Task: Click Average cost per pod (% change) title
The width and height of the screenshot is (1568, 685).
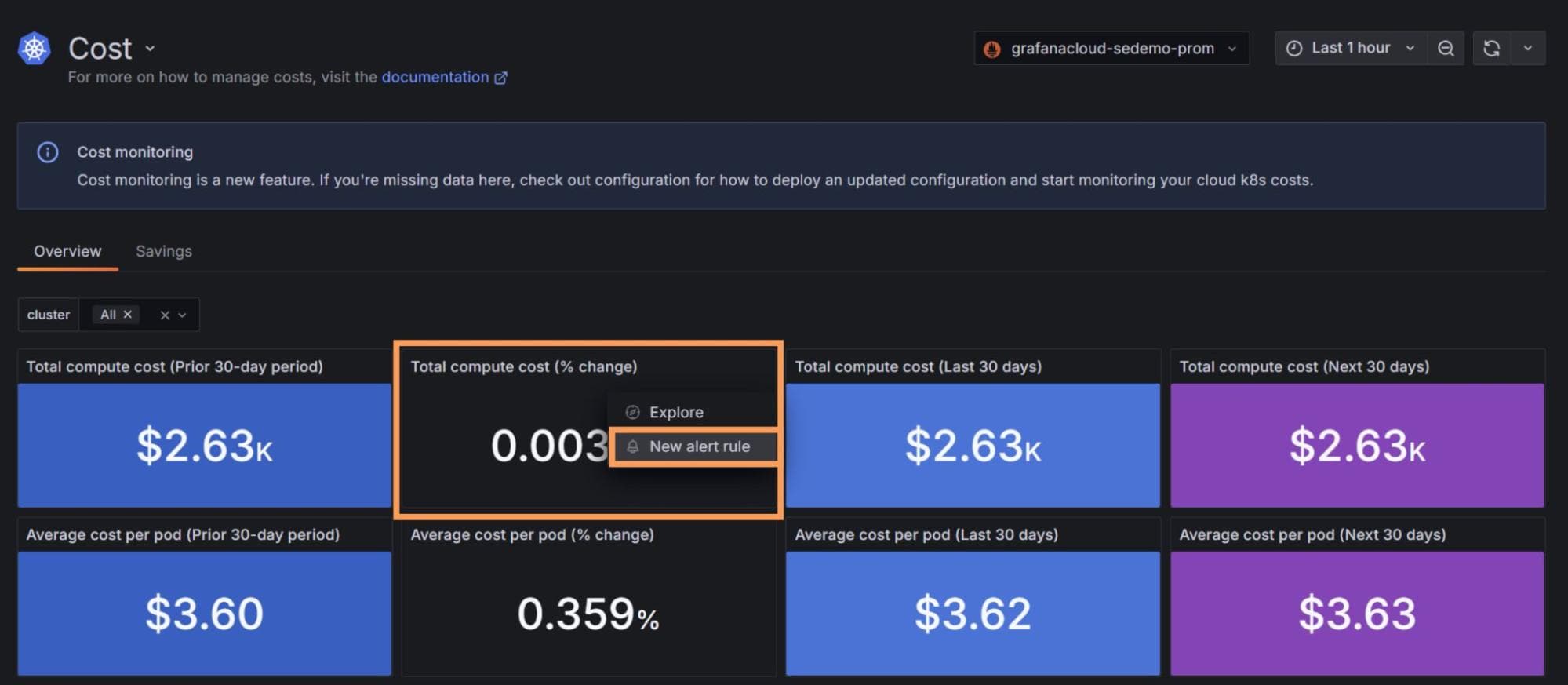Action: click(x=532, y=534)
